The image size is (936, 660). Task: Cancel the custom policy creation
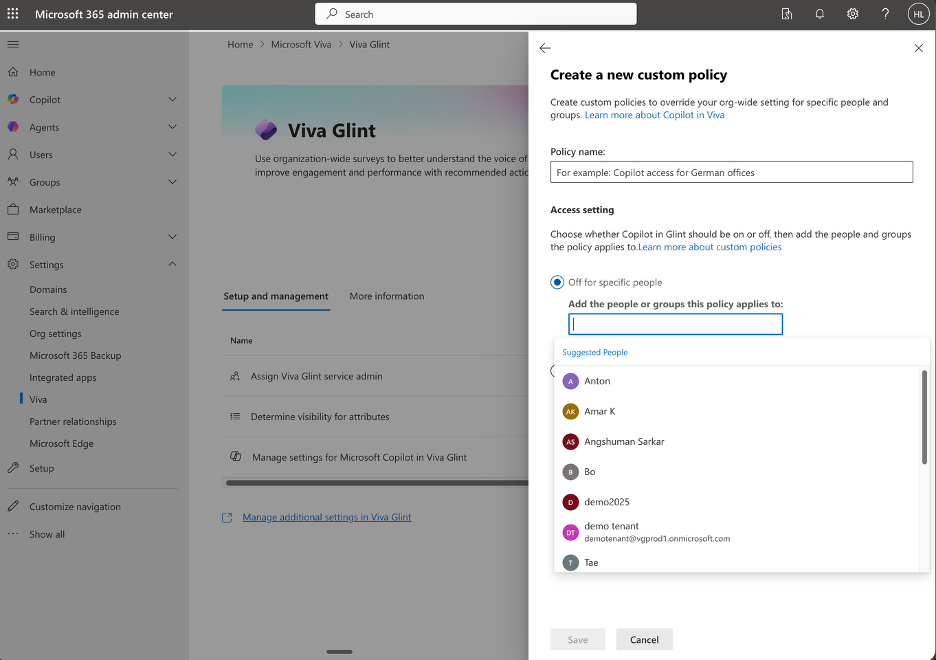tap(644, 639)
